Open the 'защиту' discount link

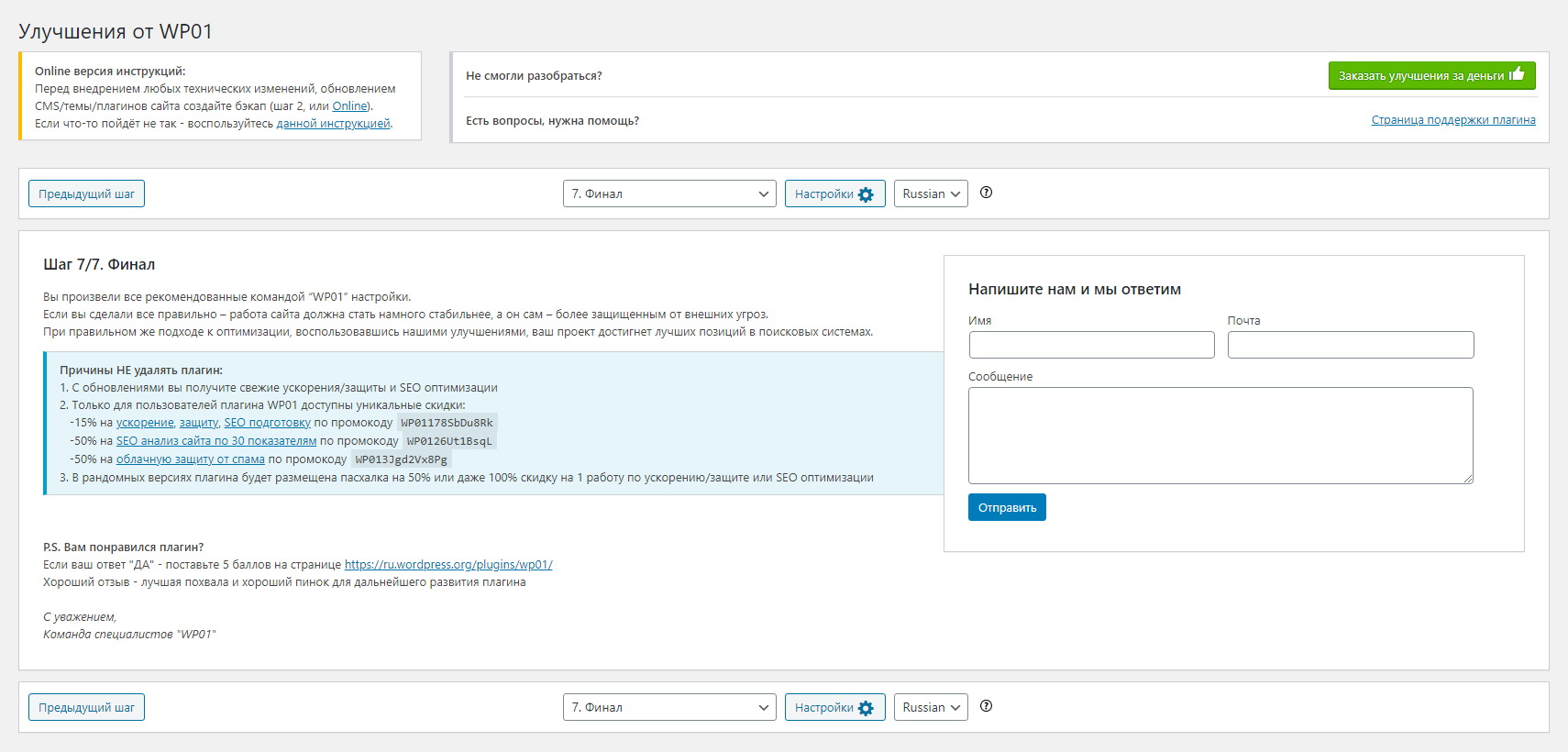(x=199, y=423)
